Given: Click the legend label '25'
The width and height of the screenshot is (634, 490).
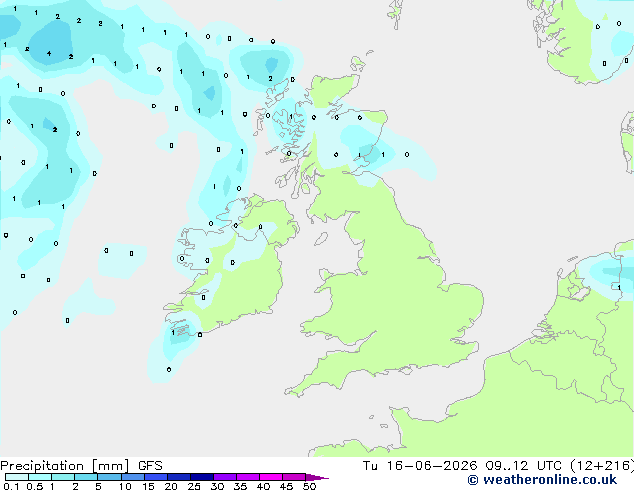Looking at the screenshot, I should click(194, 486).
